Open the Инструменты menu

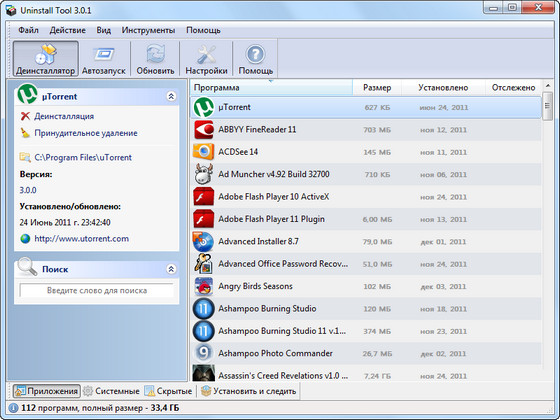(x=148, y=30)
